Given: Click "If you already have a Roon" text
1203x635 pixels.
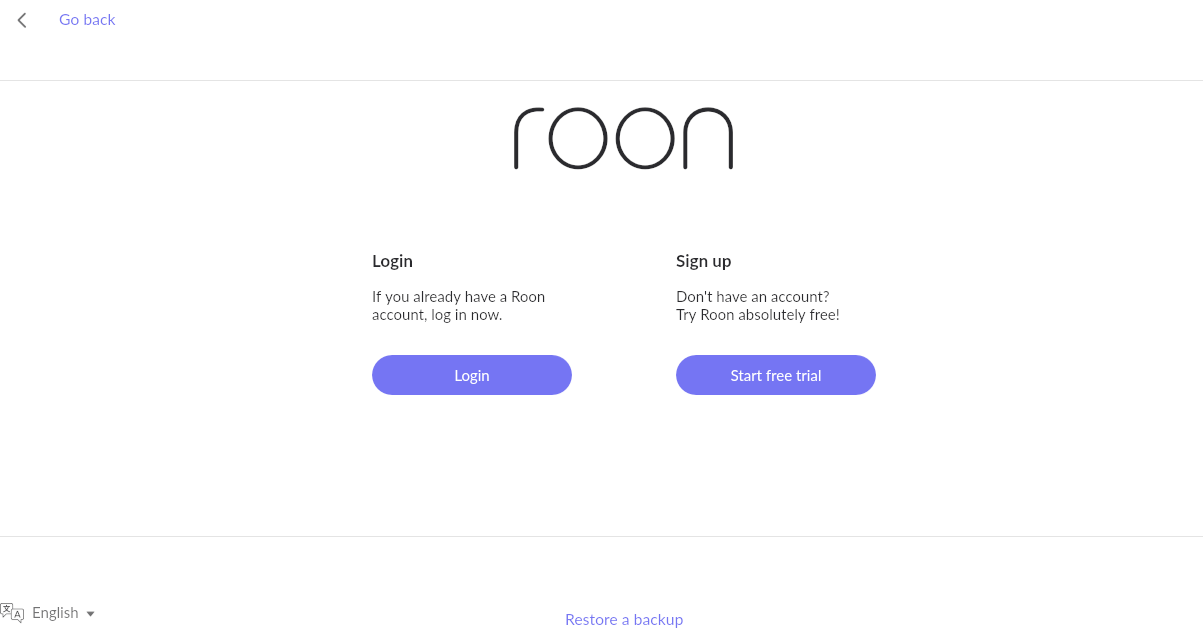Looking at the screenshot, I should (458, 297).
